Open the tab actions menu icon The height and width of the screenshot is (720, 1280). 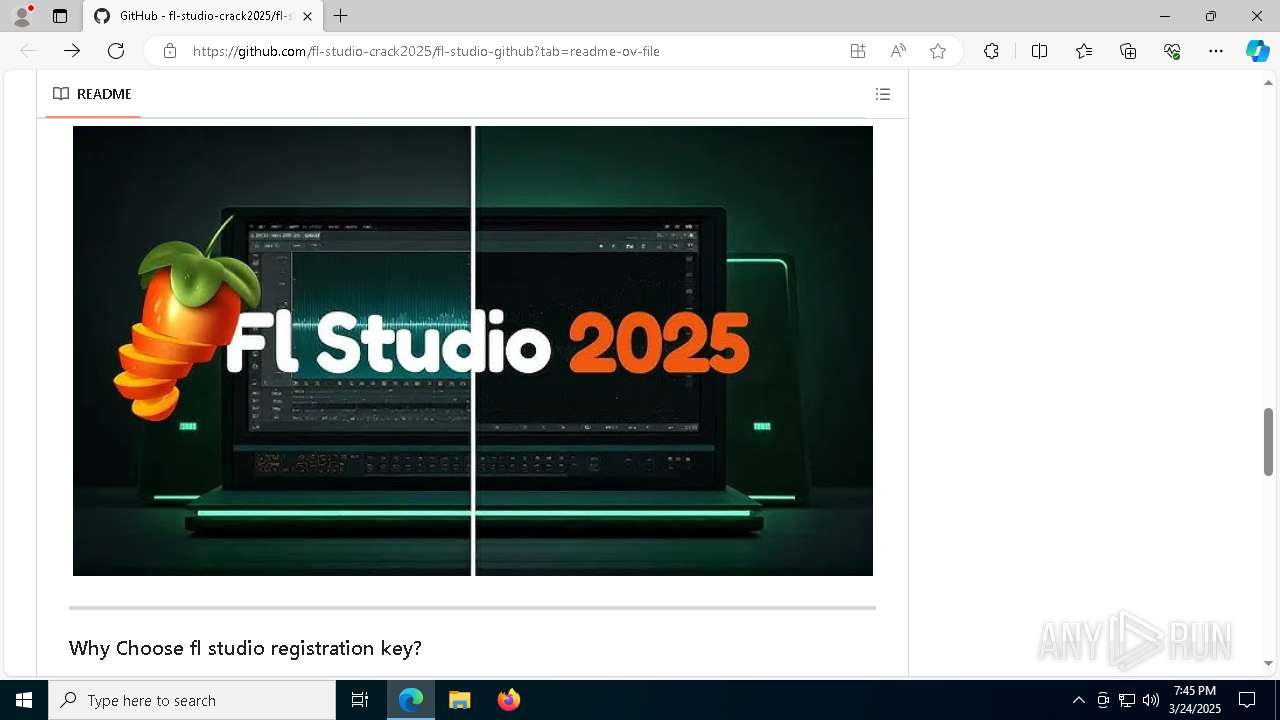coord(60,16)
